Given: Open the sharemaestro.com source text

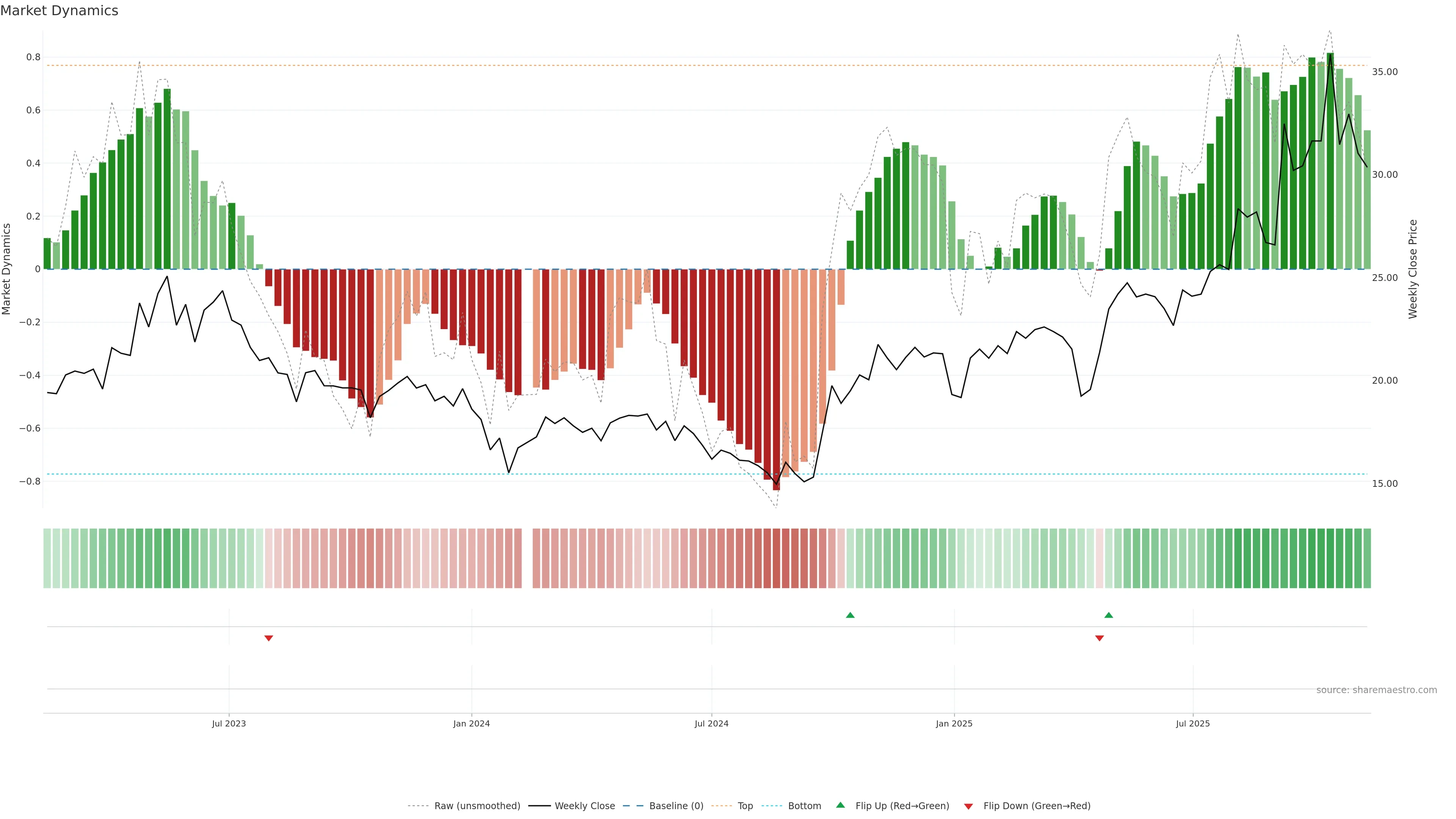Looking at the screenshot, I should click(1376, 690).
